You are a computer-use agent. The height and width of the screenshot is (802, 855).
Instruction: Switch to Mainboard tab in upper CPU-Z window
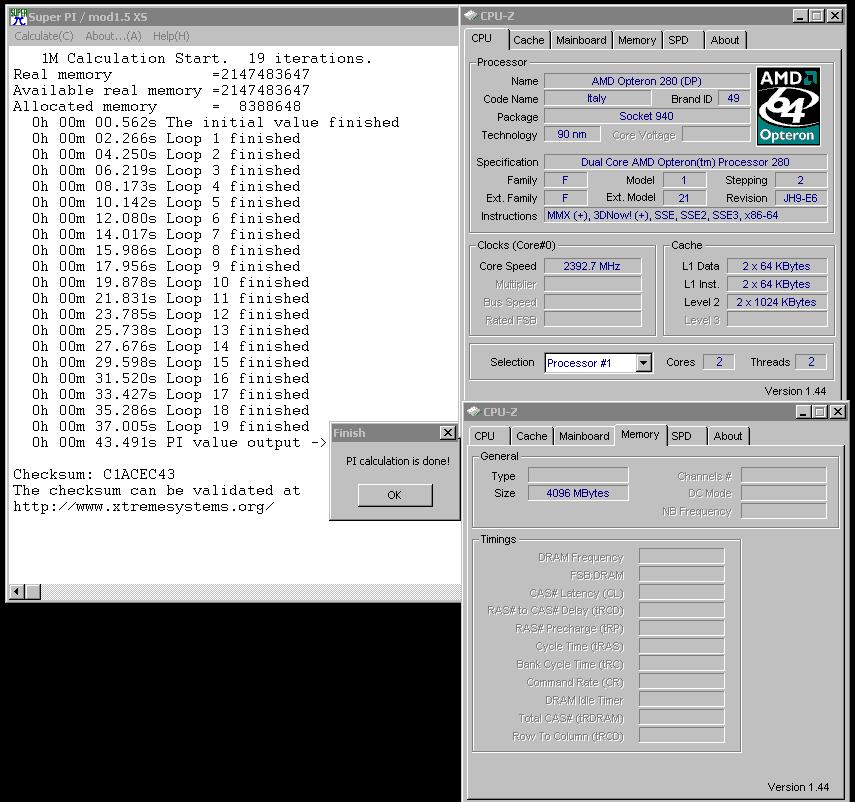point(581,40)
